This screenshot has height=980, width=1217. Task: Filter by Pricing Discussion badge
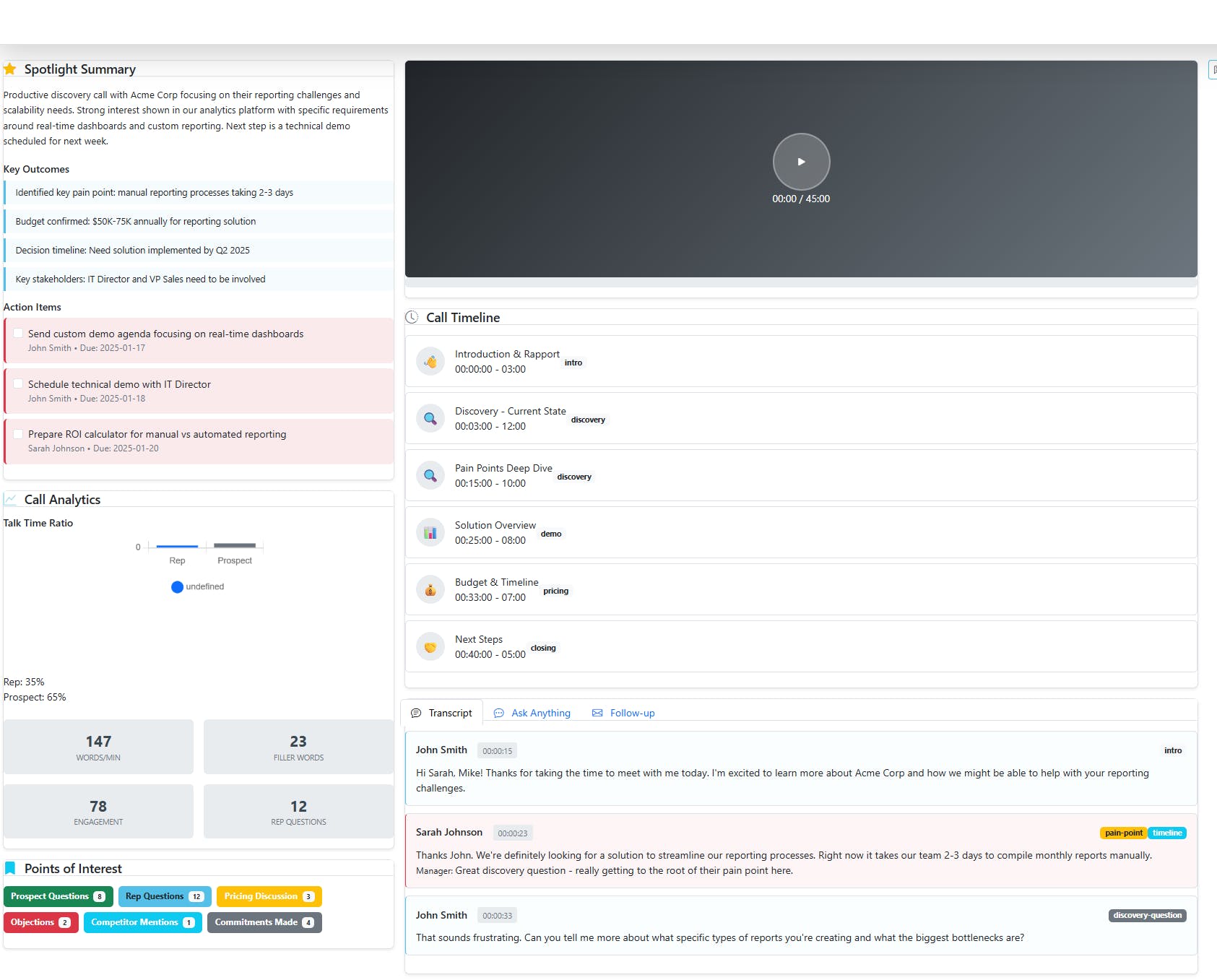[x=269, y=896]
